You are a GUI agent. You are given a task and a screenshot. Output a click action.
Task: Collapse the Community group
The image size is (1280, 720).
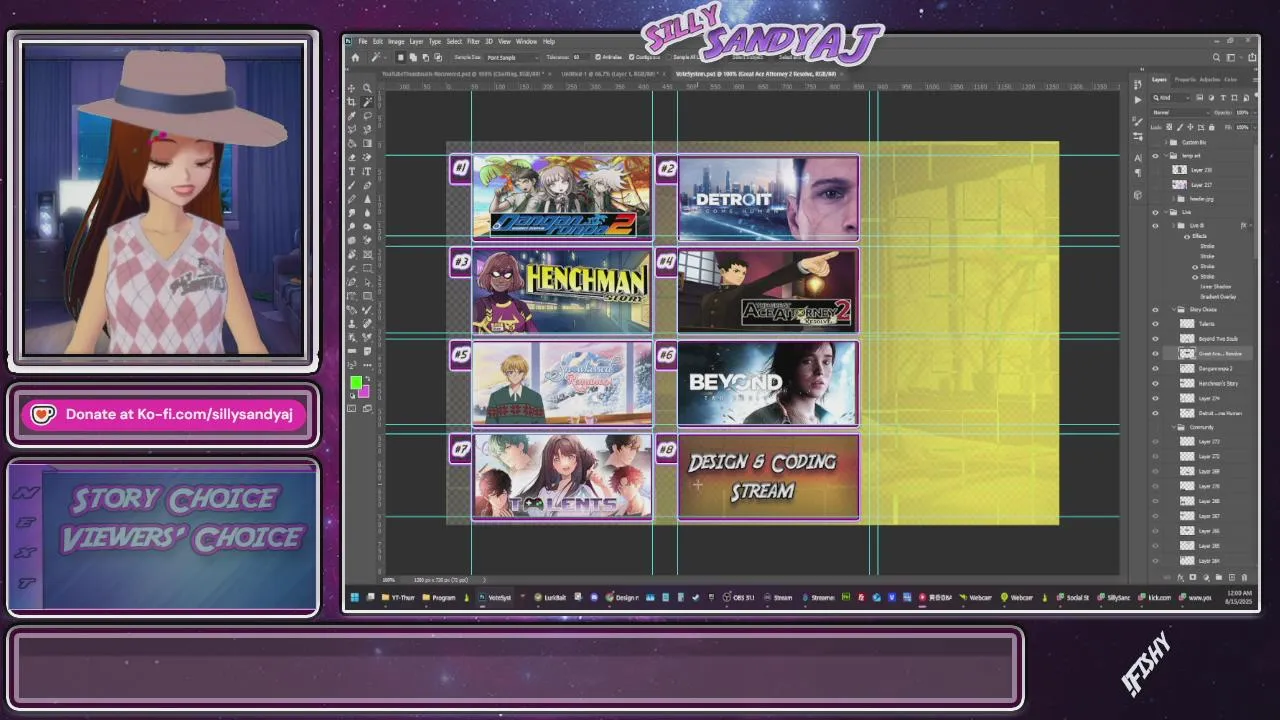click(x=1174, y=427)
